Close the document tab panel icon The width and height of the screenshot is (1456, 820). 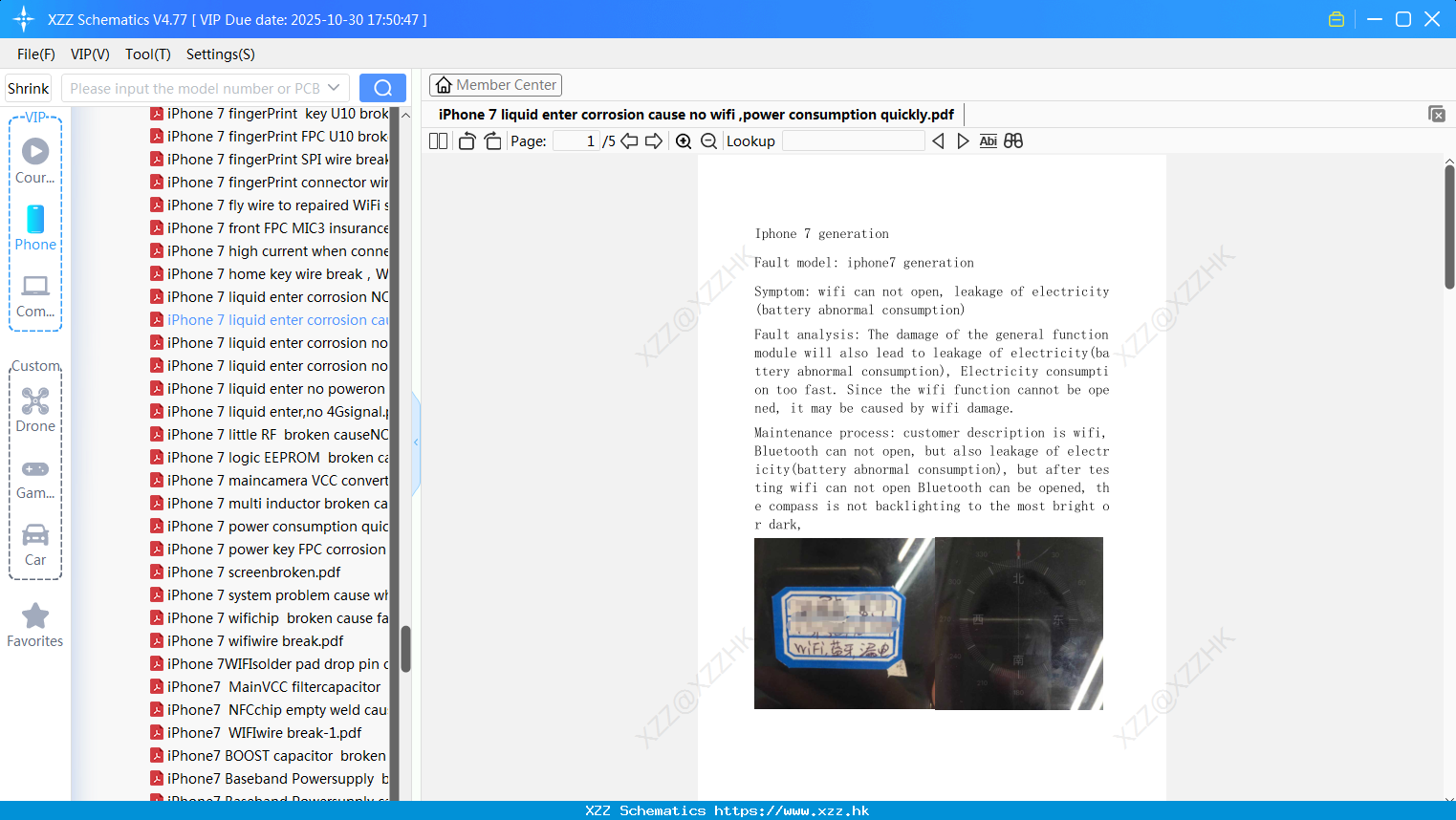pos(1436,114)
